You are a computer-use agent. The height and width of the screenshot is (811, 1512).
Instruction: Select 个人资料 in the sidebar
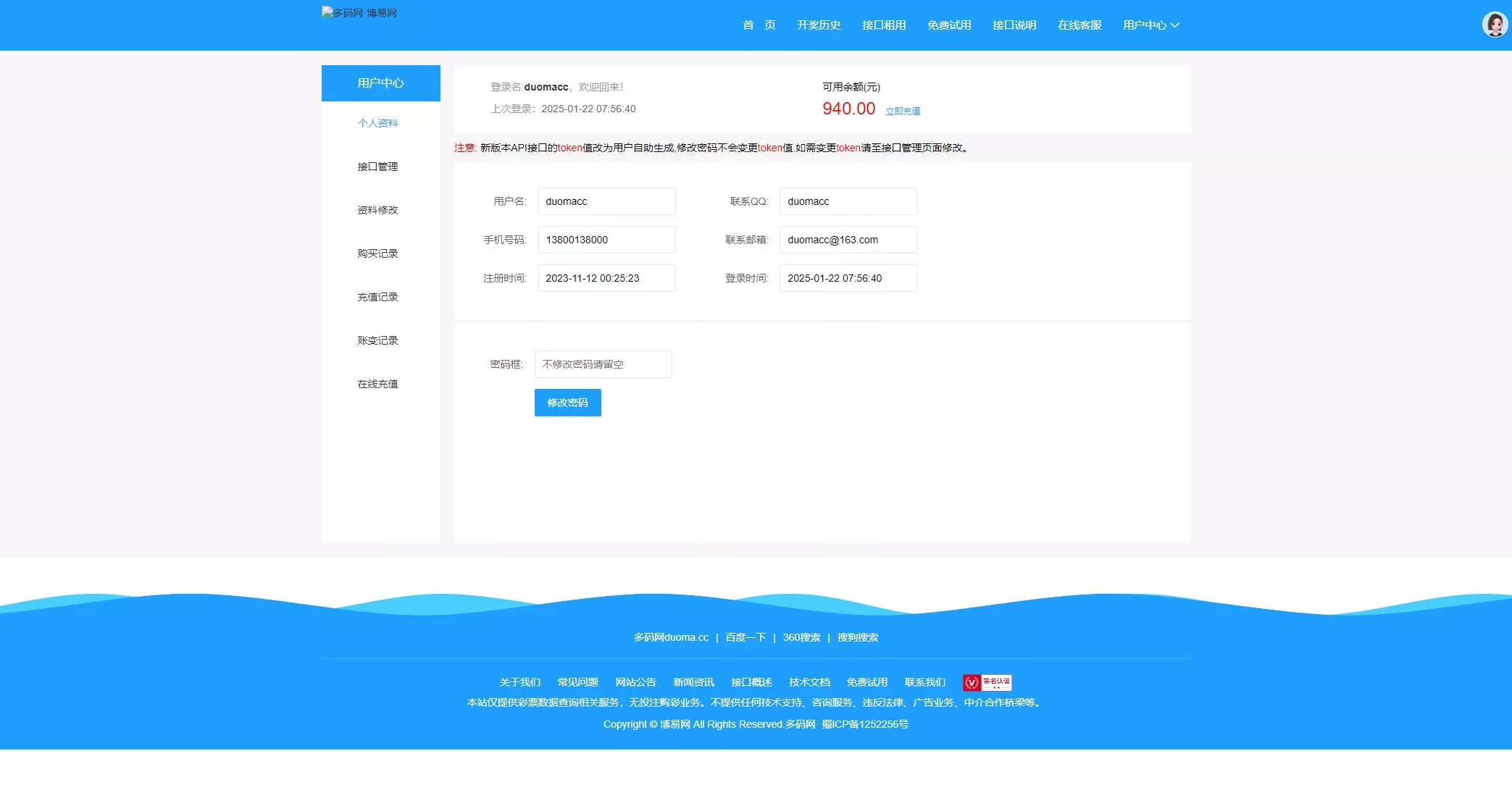tap(377, 123)
